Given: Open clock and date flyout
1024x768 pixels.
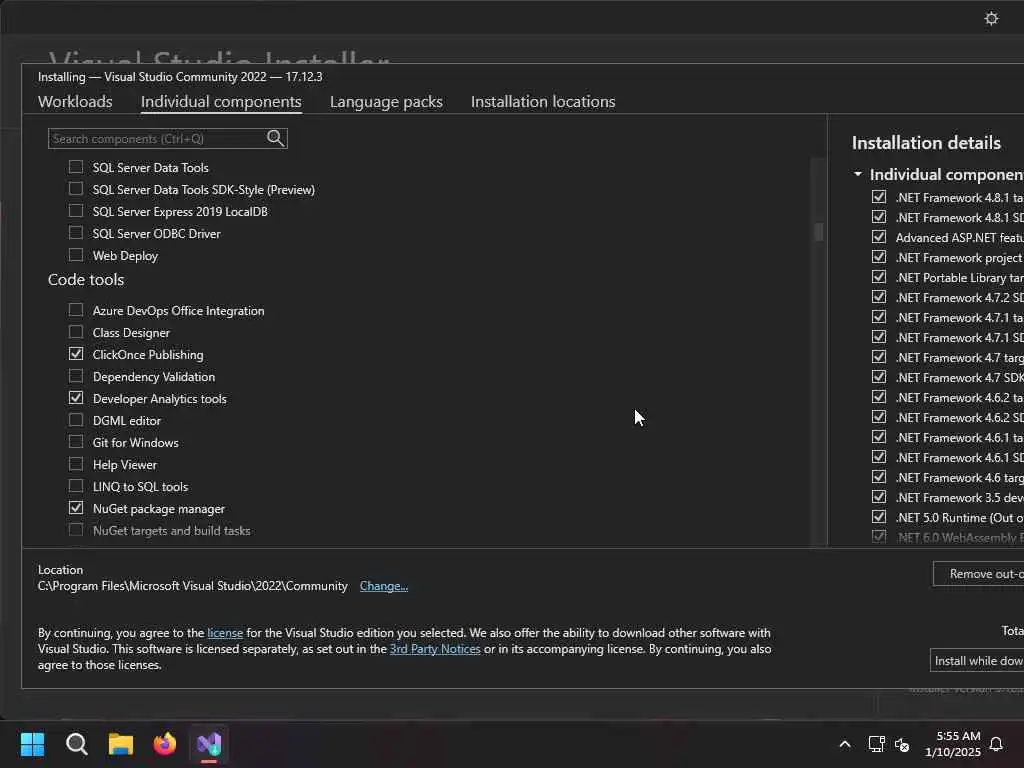Looking at the screenshot, I should click(x=953, y=744).
